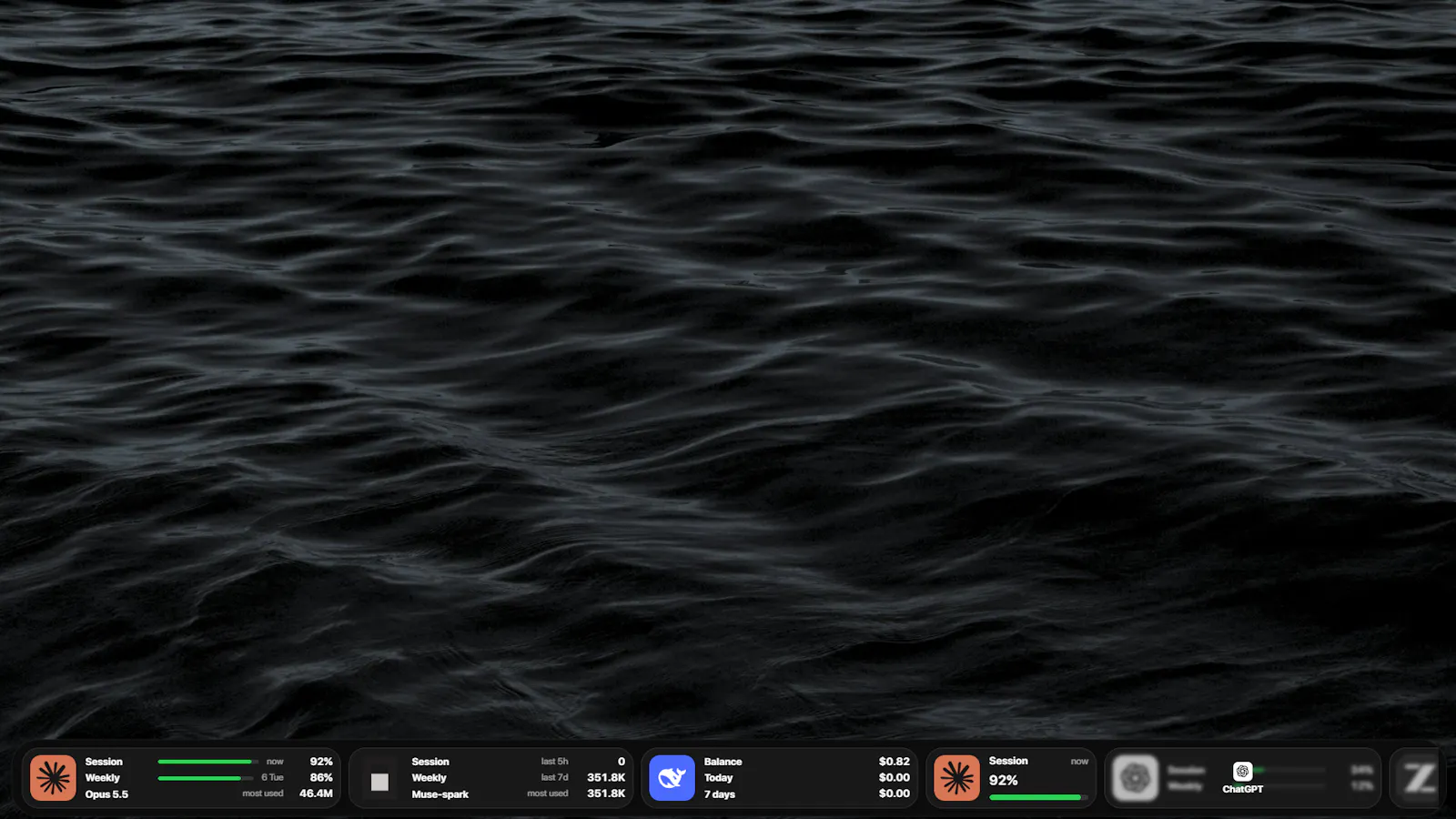Click the '$0.82' balance value
Viewport: 1456px width, 819px height.
point(895,762)
